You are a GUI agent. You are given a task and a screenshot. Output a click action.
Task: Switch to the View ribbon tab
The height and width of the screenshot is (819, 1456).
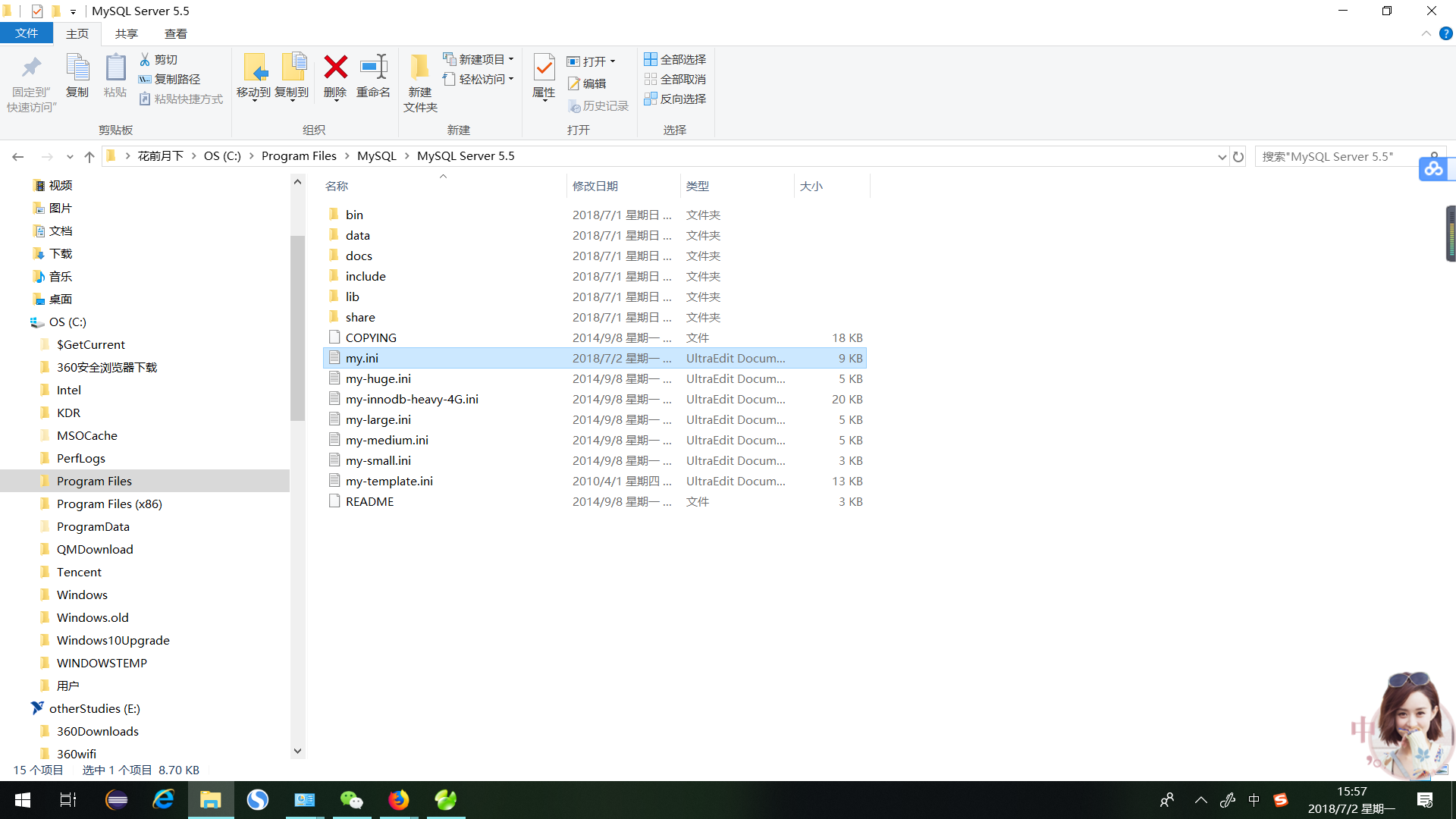pyautogui.click(x=176, y=33)
